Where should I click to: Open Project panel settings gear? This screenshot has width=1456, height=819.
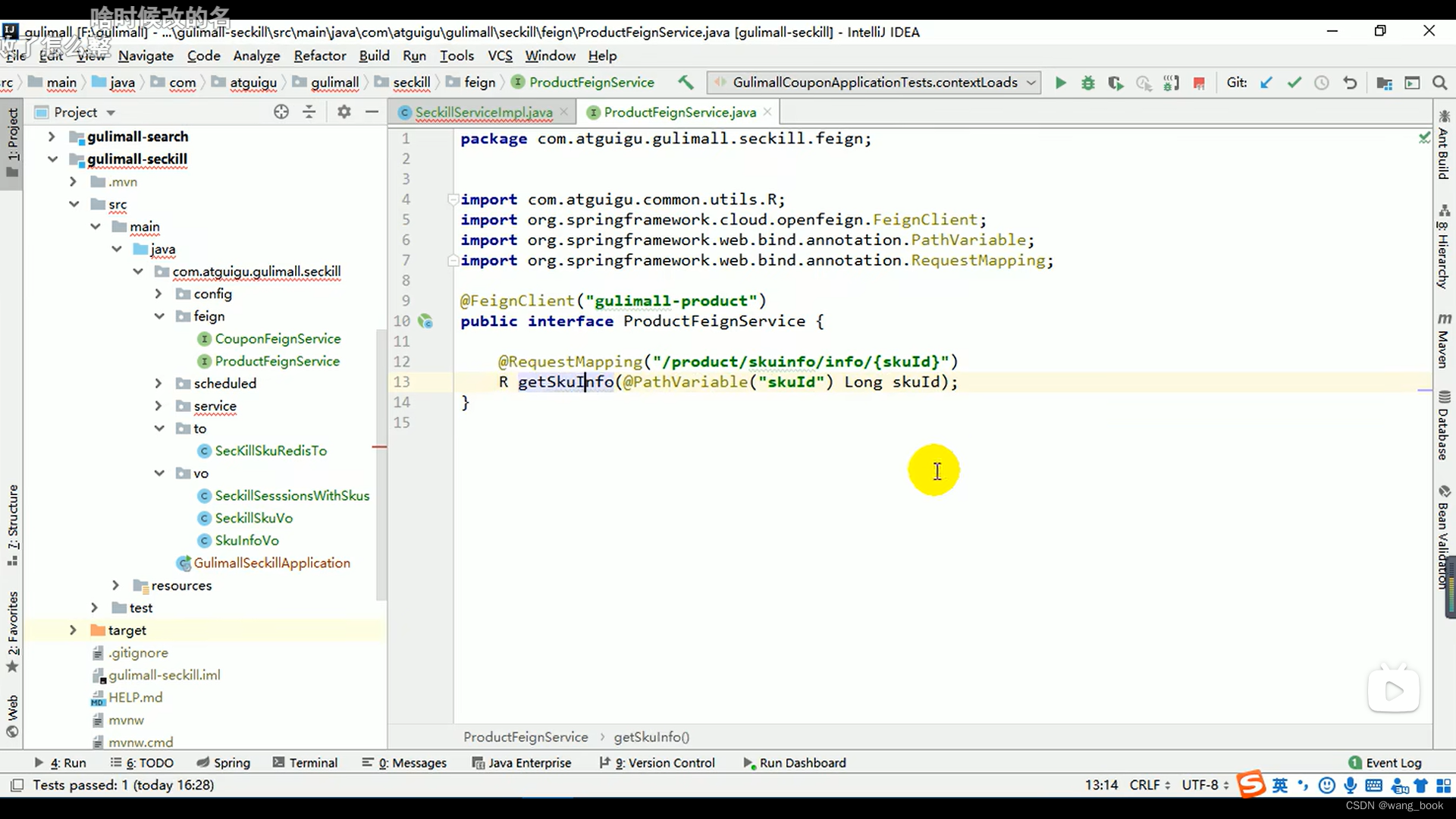344,111
